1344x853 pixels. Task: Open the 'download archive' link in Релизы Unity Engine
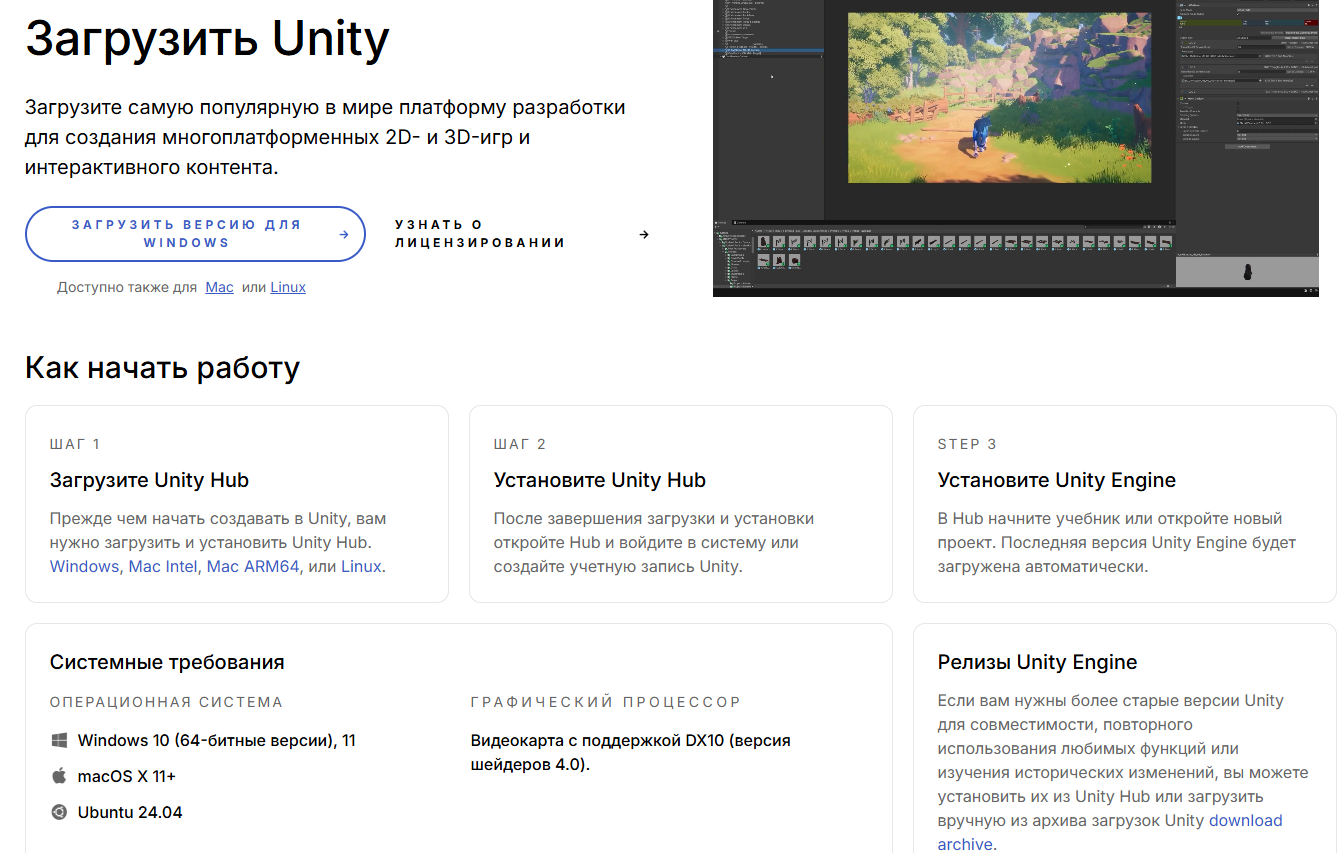(x=1245, y=819)
